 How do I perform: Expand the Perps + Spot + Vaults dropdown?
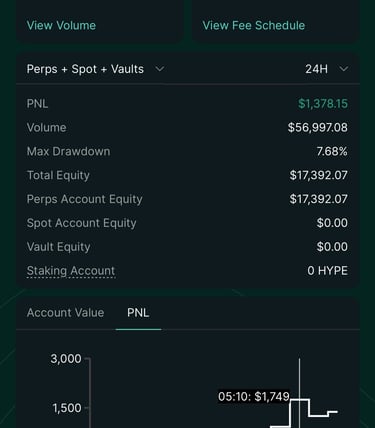95,69
